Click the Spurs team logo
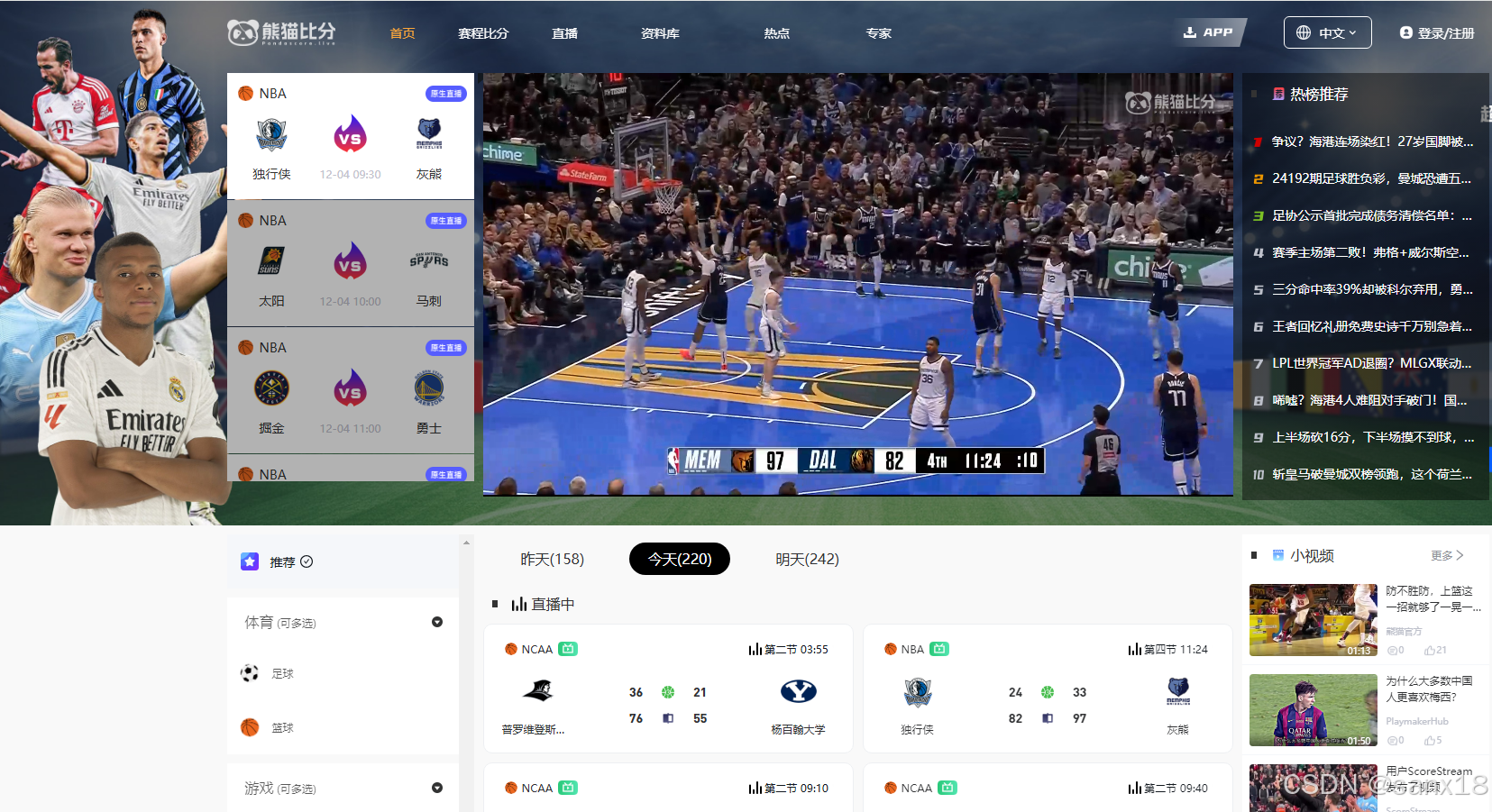Viewport: 1492px width, 812px height. click(x=429, y=260)
